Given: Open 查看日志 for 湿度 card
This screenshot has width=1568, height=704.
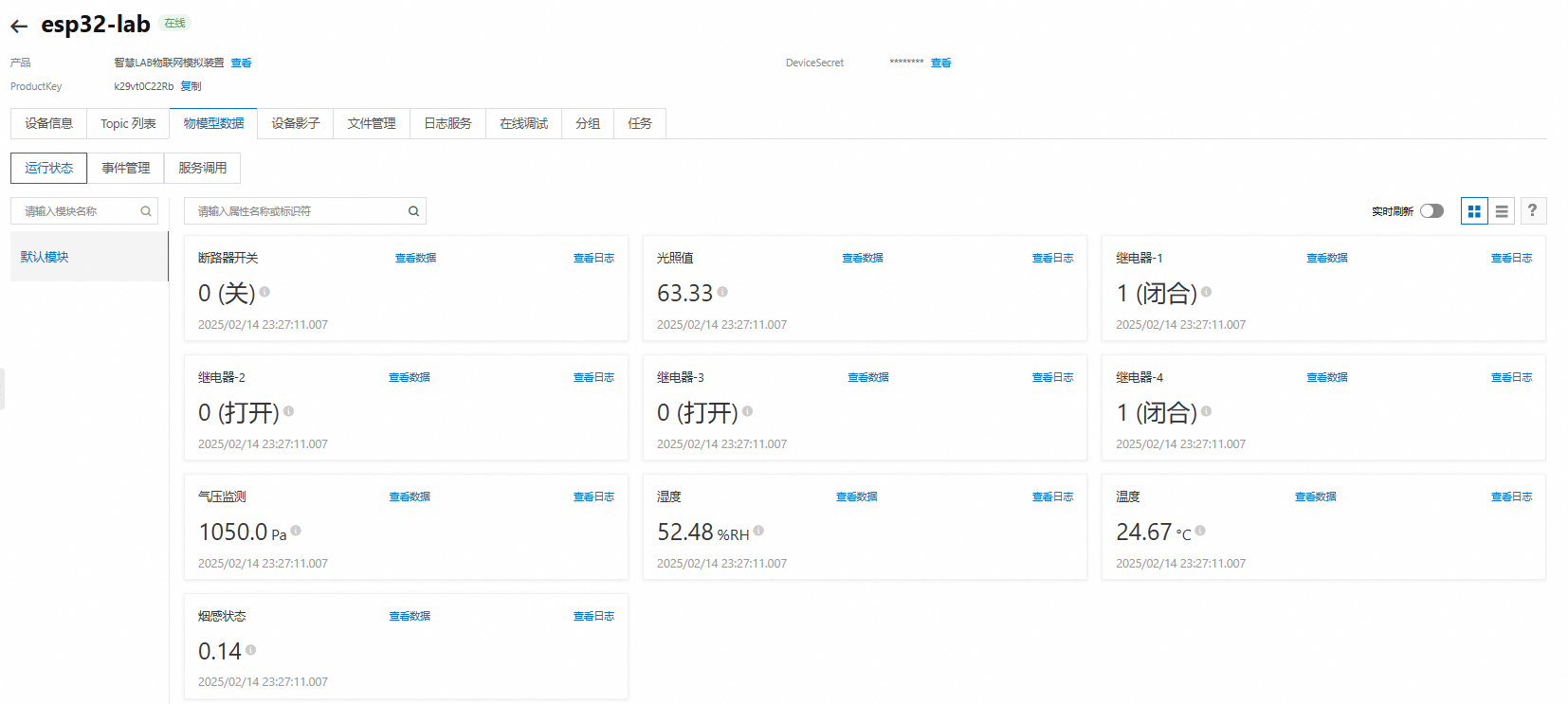Looking at the screenshot, I should click(1052, 496).
